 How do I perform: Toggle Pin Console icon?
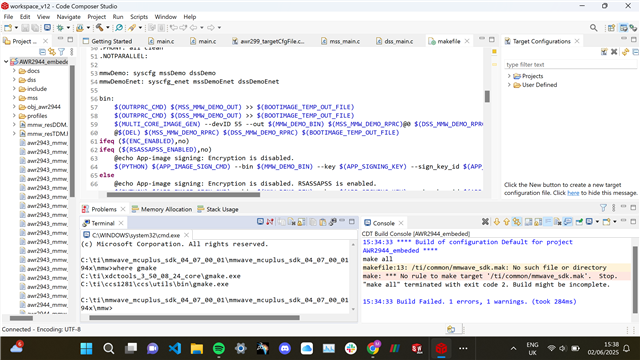(x=579, y=222)
